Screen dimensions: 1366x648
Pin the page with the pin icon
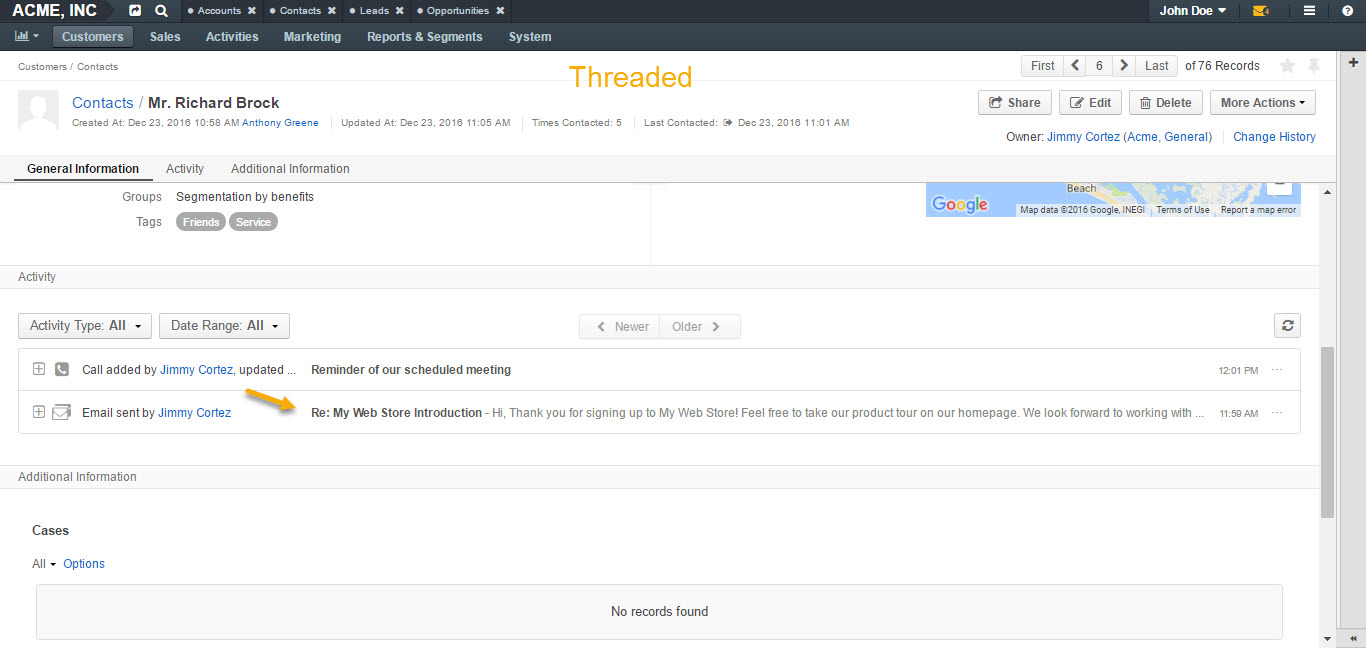[x=1314, y=66]
